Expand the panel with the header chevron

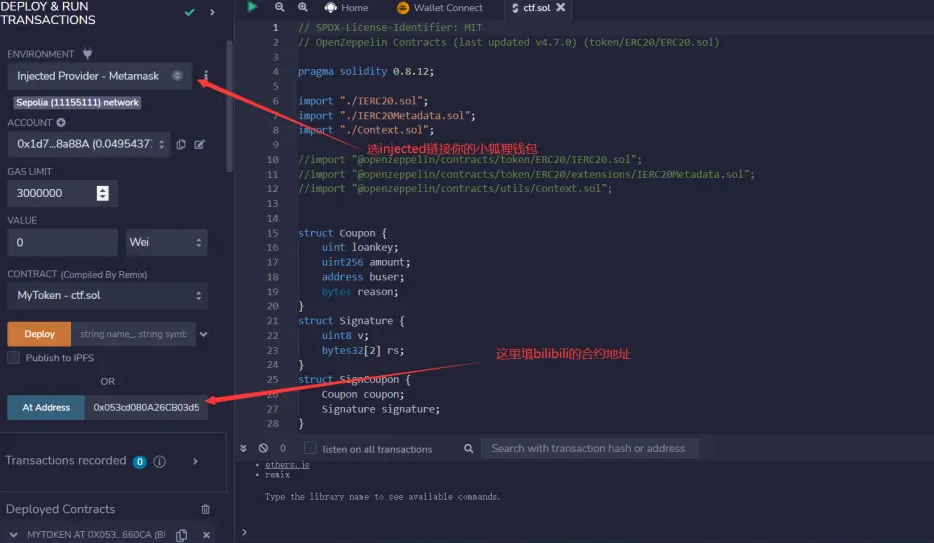click(x=212, y=12)
